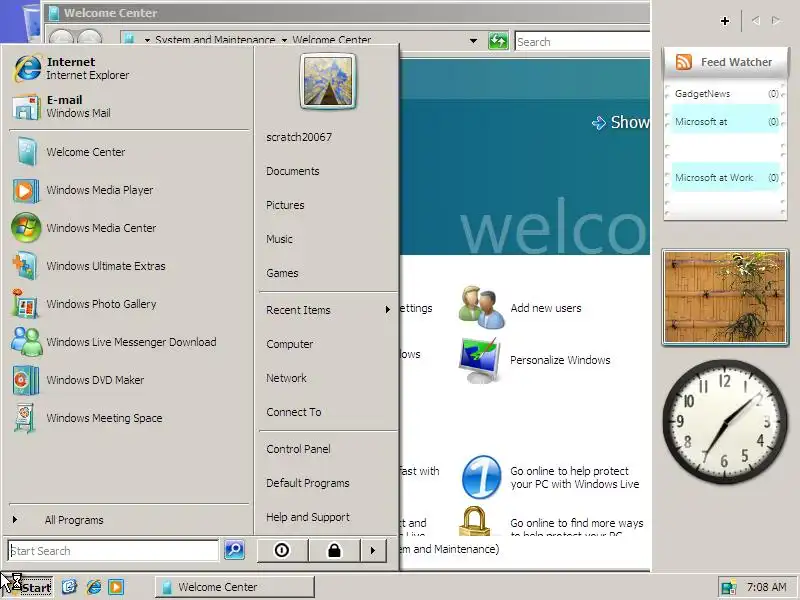Click the Welcome Center Search box

point(582,41)
